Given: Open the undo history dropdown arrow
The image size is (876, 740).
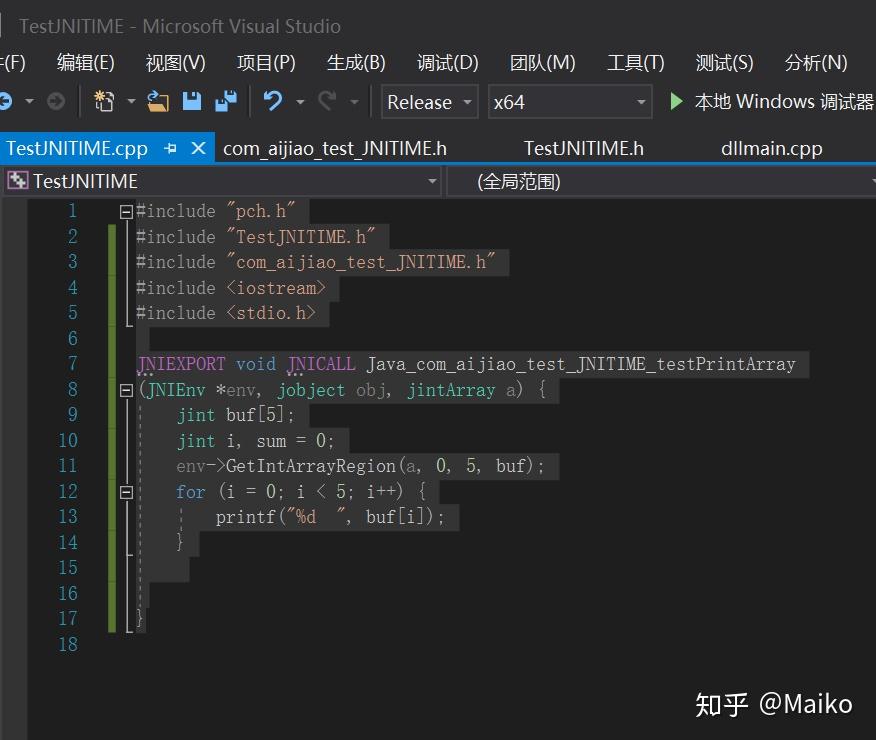Looking at the screenshot, I should 300,101.
